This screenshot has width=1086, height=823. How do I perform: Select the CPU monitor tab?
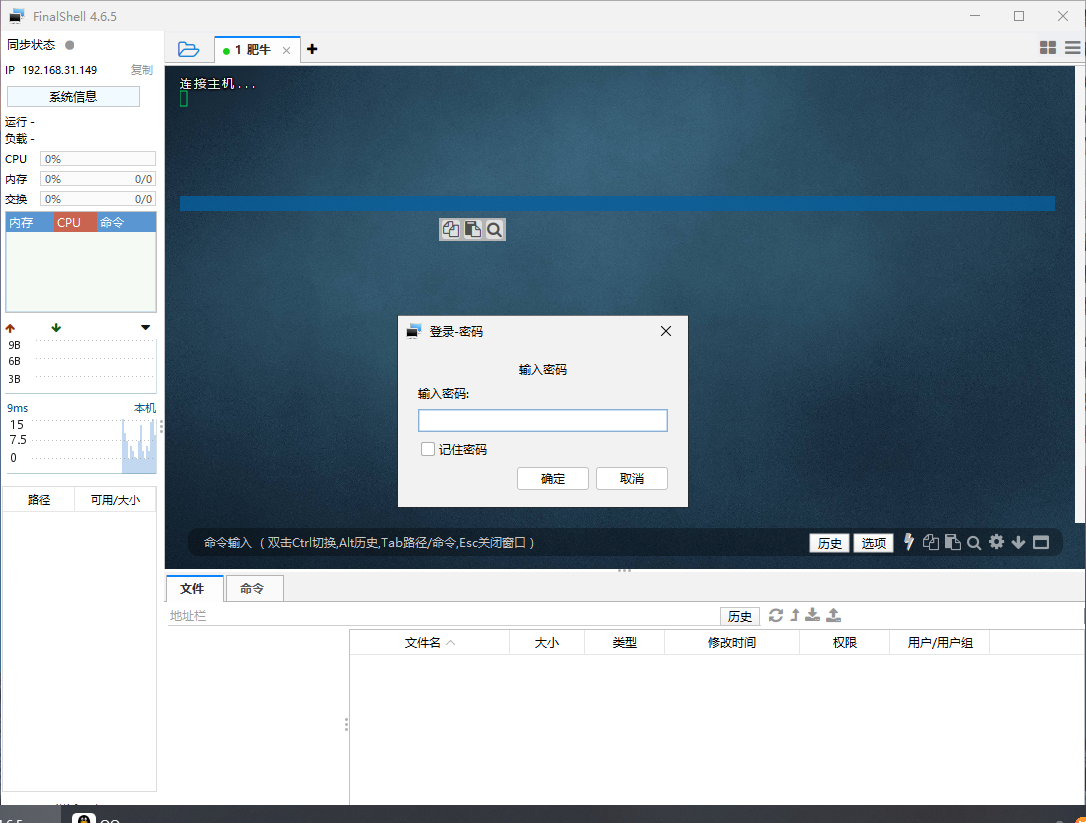click(72, 221)
